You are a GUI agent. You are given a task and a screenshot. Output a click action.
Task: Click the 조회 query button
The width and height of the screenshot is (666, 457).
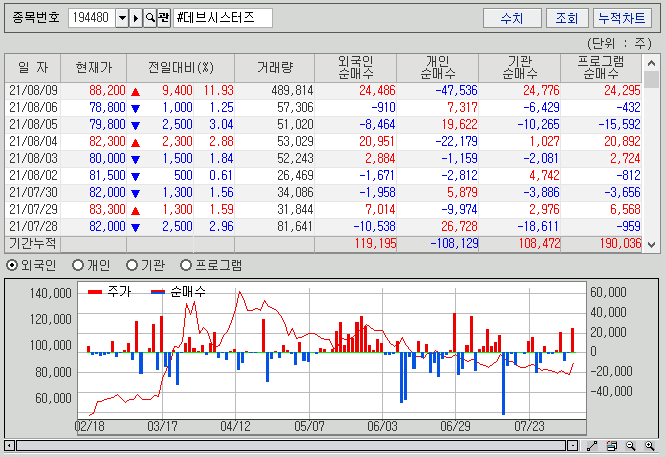[567, 18]
